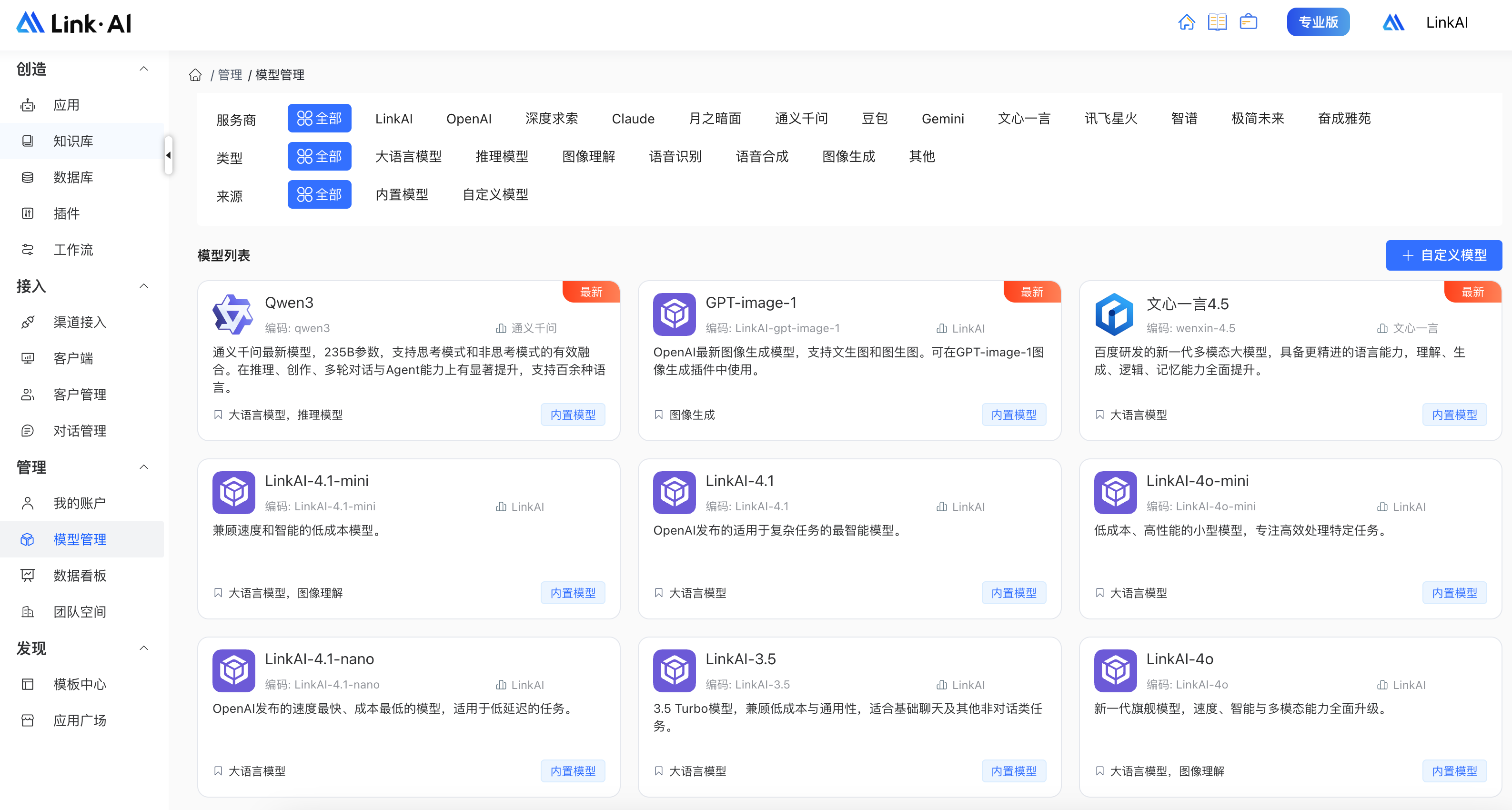Click the LinkAI user avatar icon
This screenshot has width=1512, height=810.
[x=1393, y=22]
